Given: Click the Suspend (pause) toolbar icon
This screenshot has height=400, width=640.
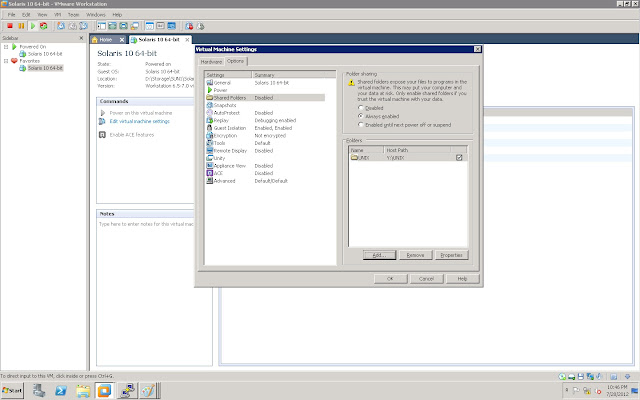Looking at the screenshot, I should coord(21,26).
